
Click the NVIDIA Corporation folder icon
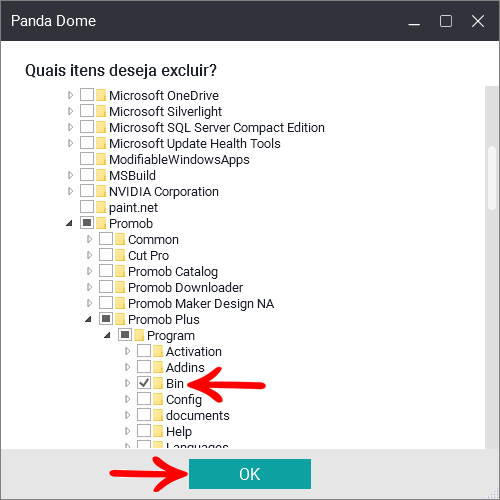(101, 191)
